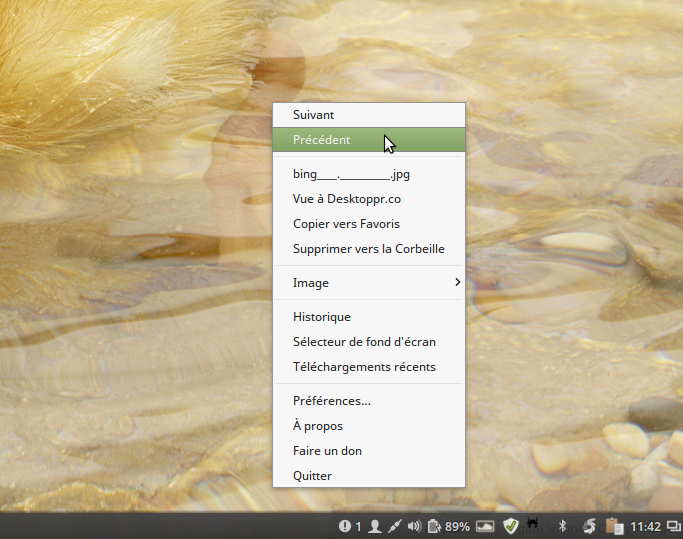Click the network connection tray icon
Screen dimensions: 683x539
[x=394, y=526]
